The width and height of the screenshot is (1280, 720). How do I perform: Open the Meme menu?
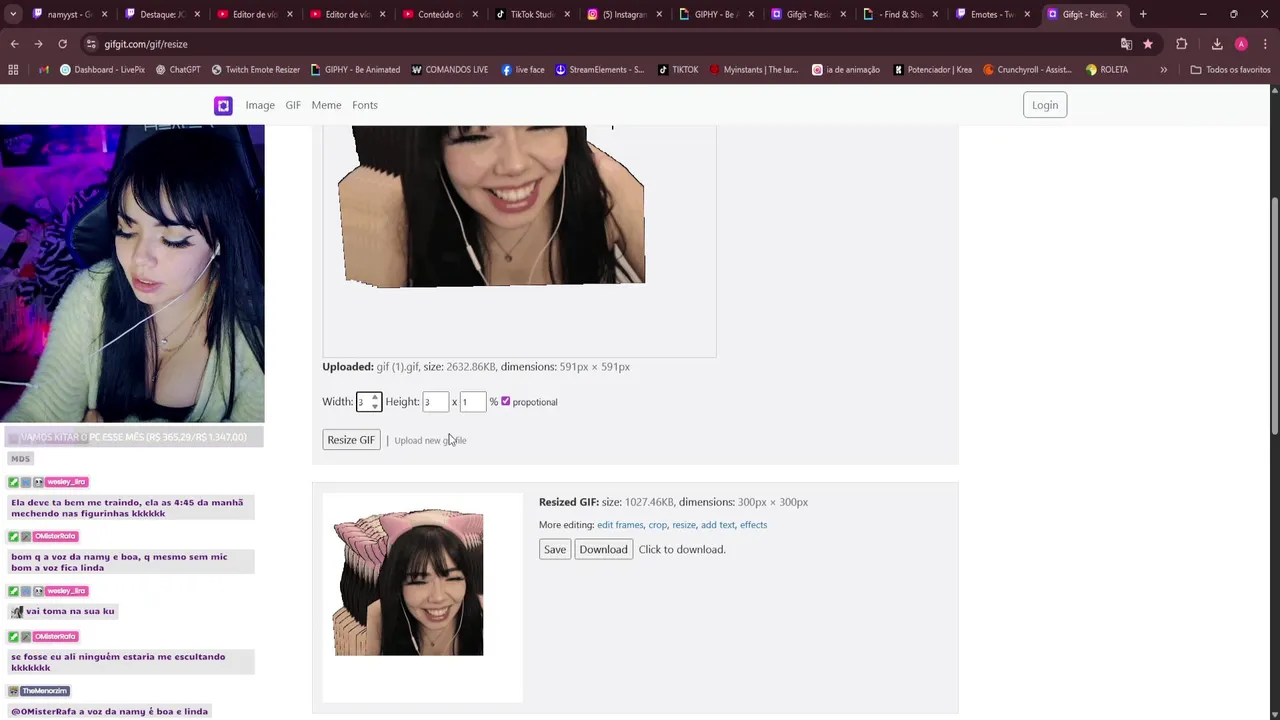pos(326,105)
